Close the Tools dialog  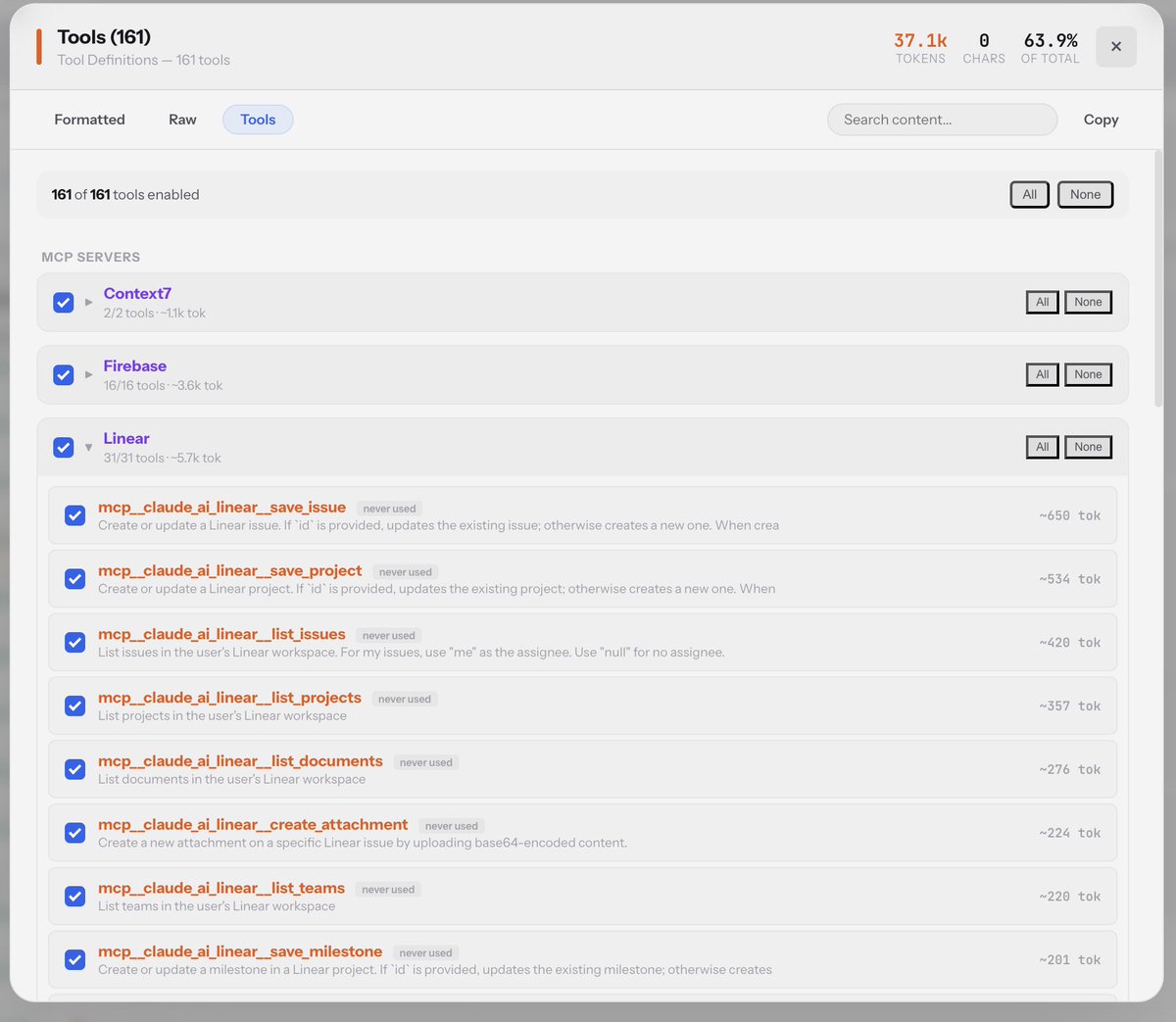1115,46
